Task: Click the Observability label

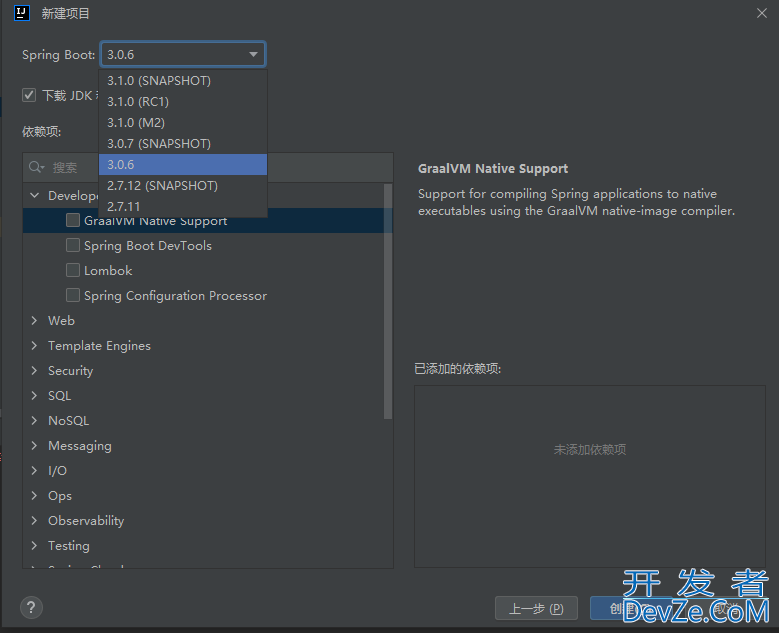Action: pos(86,521)
